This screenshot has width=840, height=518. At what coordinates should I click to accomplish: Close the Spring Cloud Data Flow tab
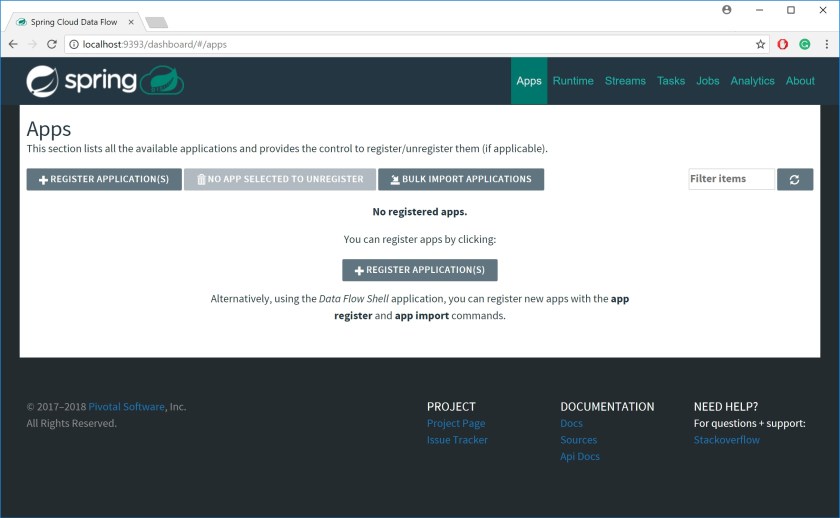coord(131,22)
